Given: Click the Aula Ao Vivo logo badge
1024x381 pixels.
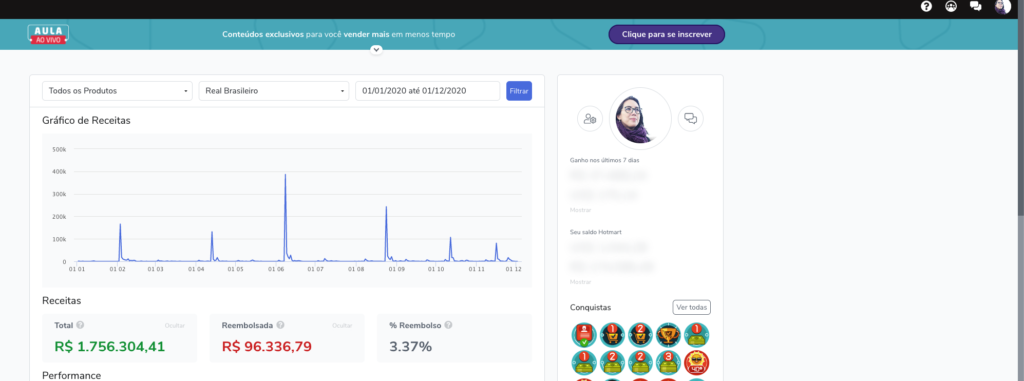Looking at the screenshot, I should click(x=48, y=35).
